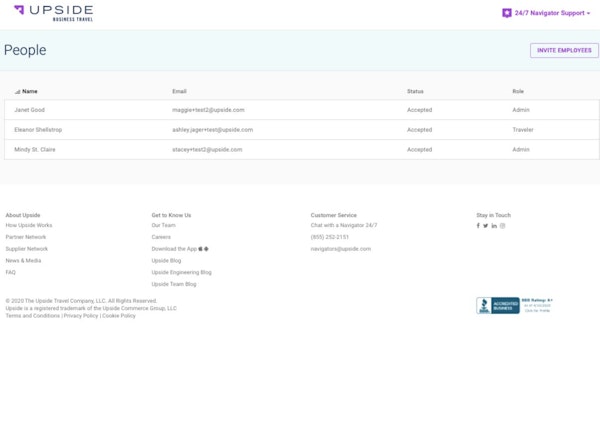Open the Careers footer link
This screenshot has height=429, width=600.
click(161, 237)
